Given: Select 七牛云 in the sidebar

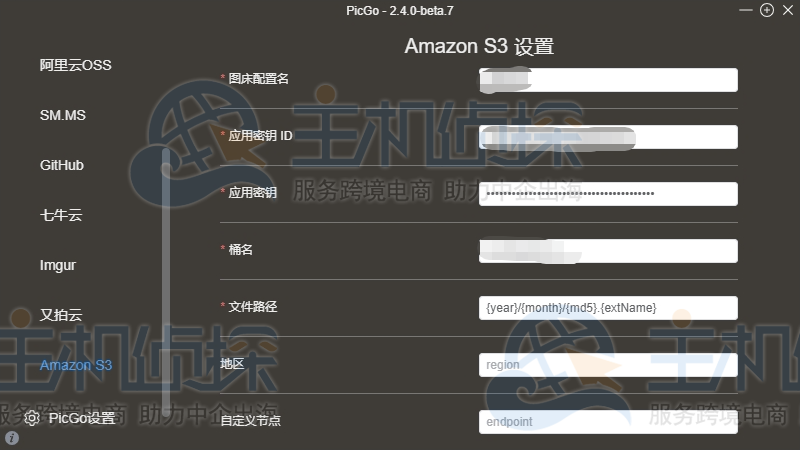Looking at the screenshot, I should click(x=61, y=215).
